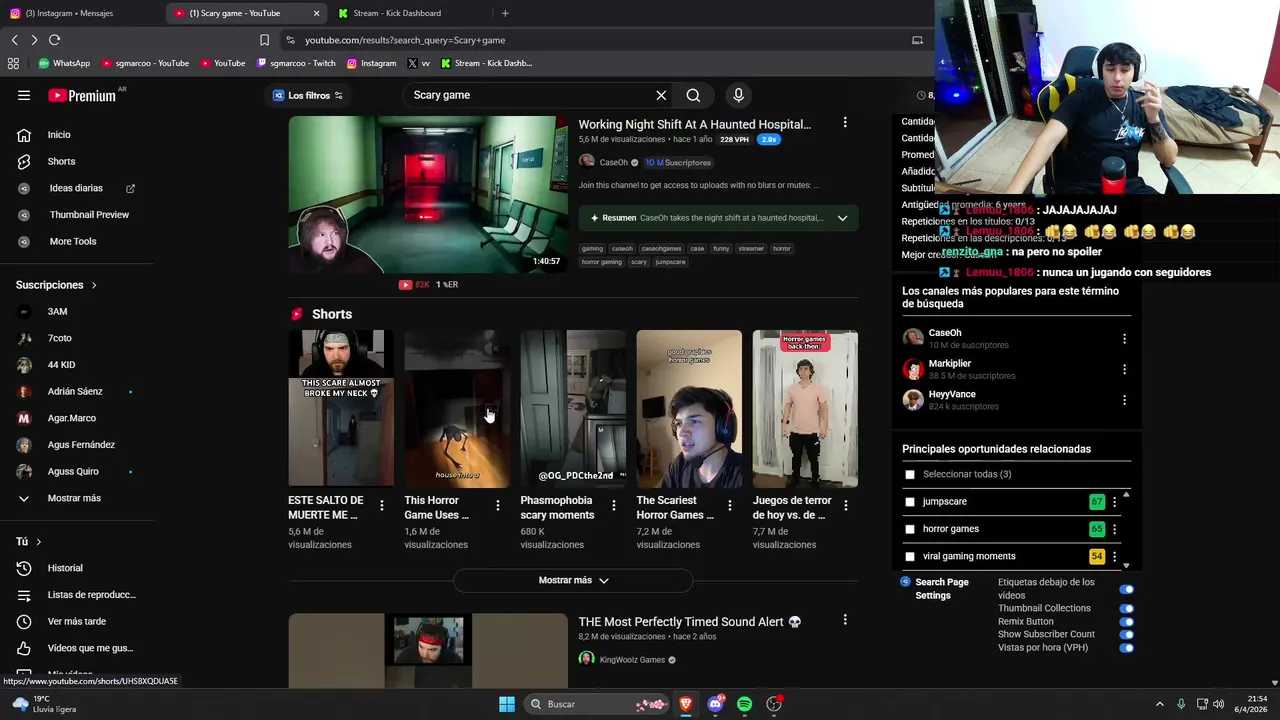Open sgmarcoo - Twitch bookmark
The width and height of the screenshot is (1280, 720).
tap(296, 63)
